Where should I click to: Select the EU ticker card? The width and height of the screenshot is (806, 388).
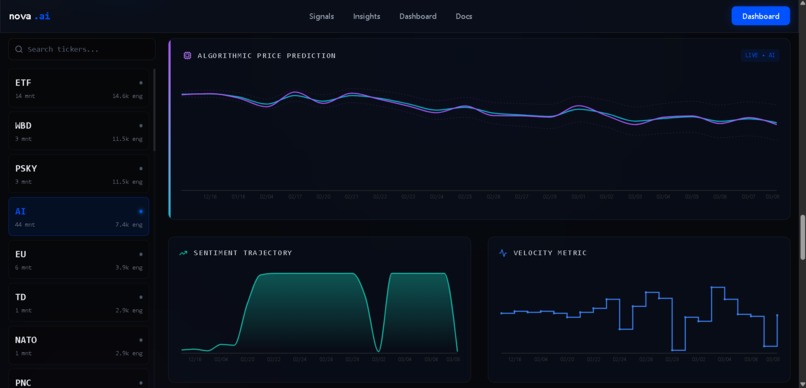79,260
